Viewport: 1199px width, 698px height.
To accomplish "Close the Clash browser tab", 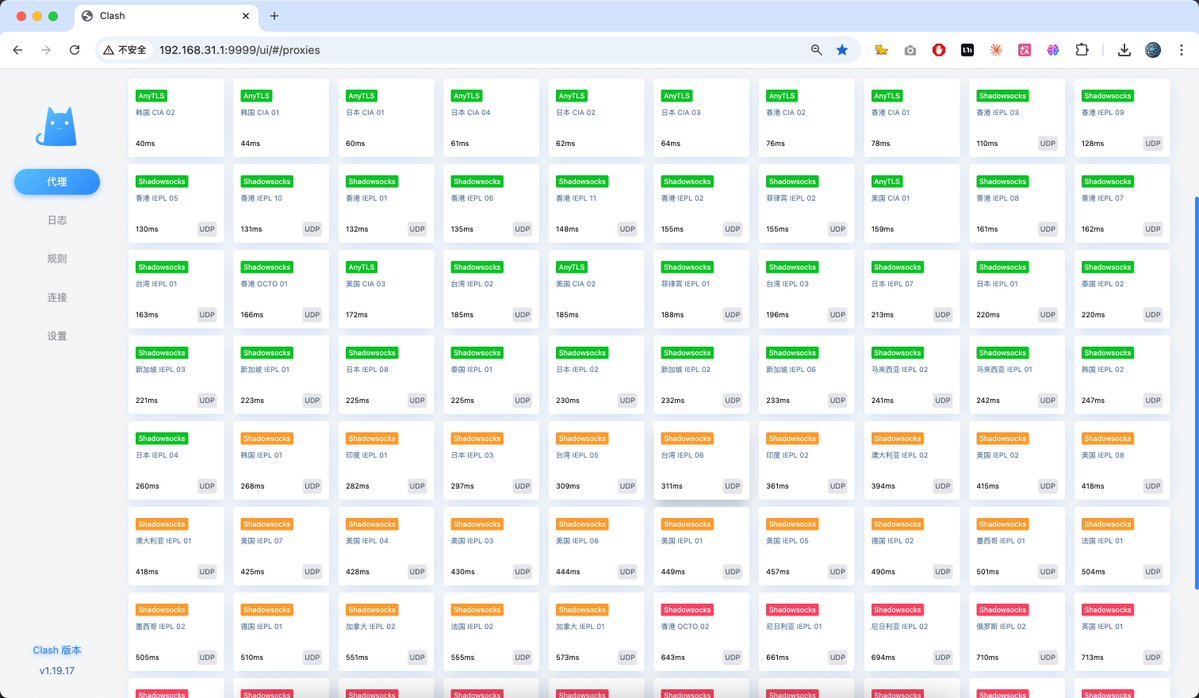I will [245, 16].
